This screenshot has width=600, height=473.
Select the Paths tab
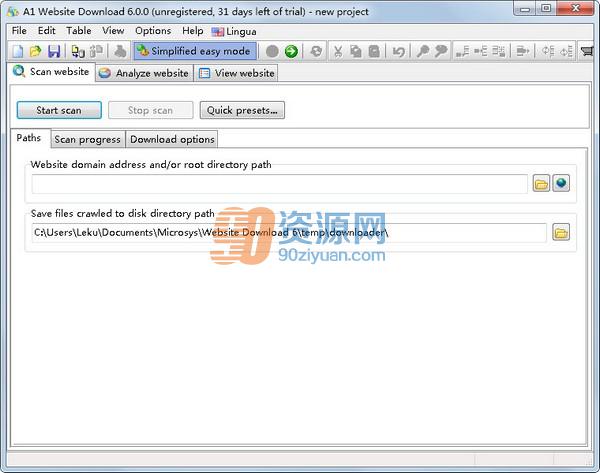click(30, 138)
